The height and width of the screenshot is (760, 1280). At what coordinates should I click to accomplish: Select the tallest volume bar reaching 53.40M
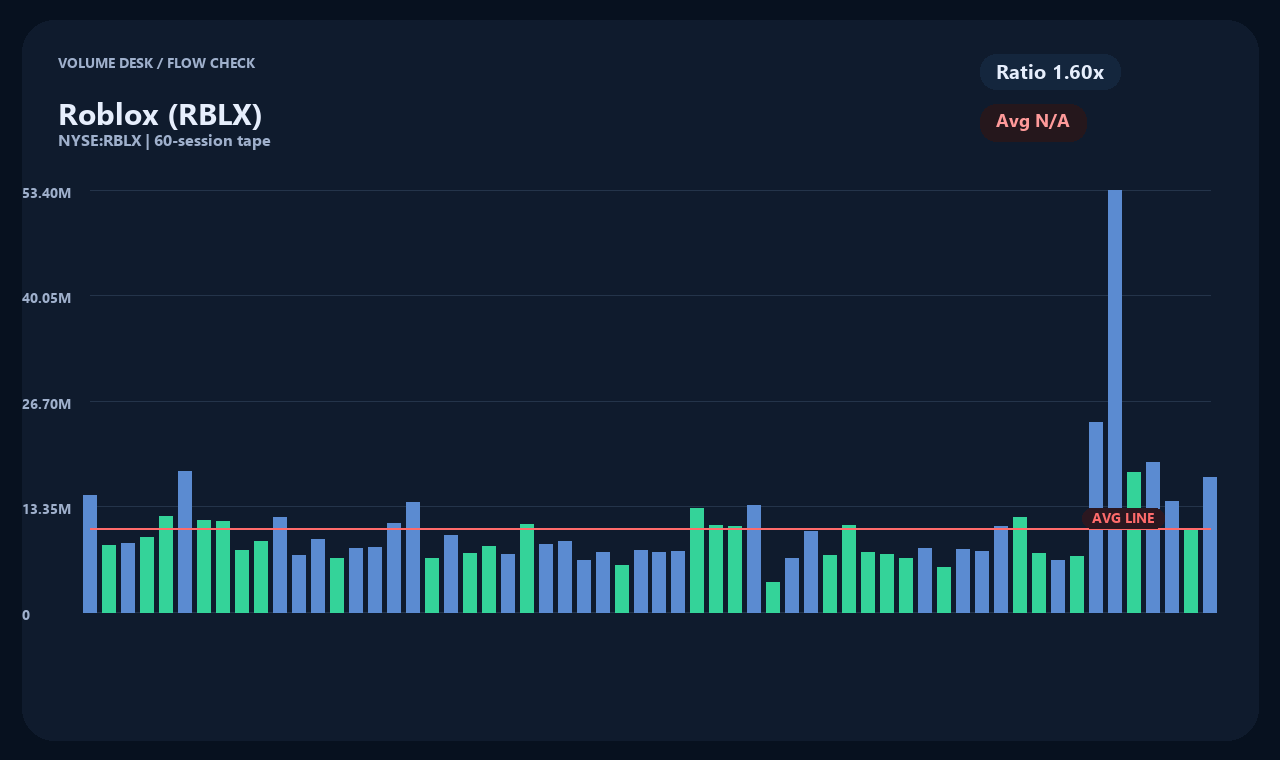pyautogui.click(x=1115, y=401)
